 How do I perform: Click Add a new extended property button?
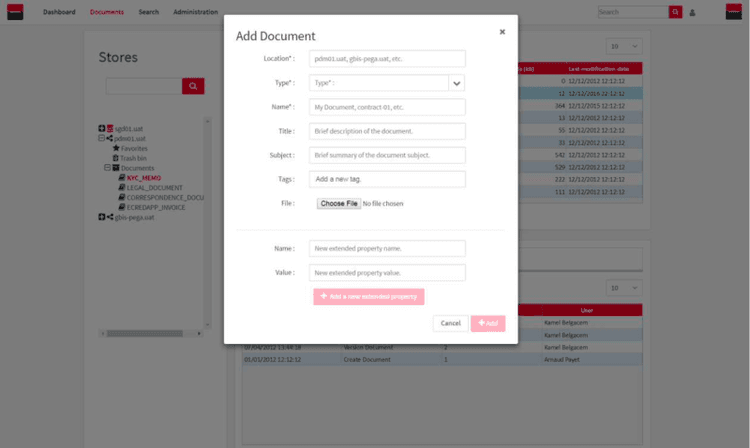(369, 296)
